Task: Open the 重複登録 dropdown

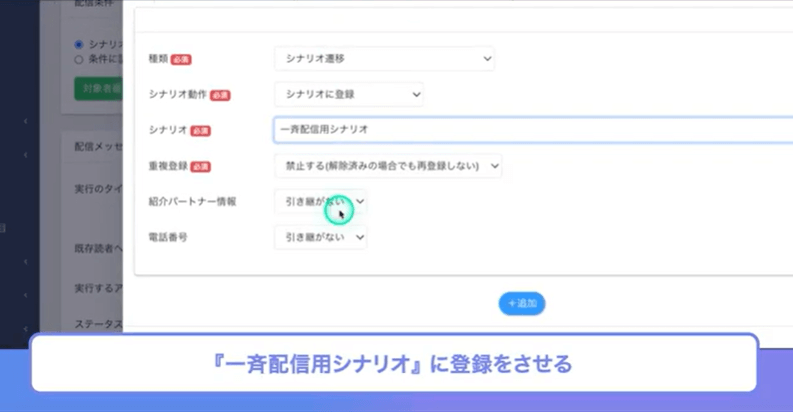Action: pyautogui.click(x=387, y=166)
